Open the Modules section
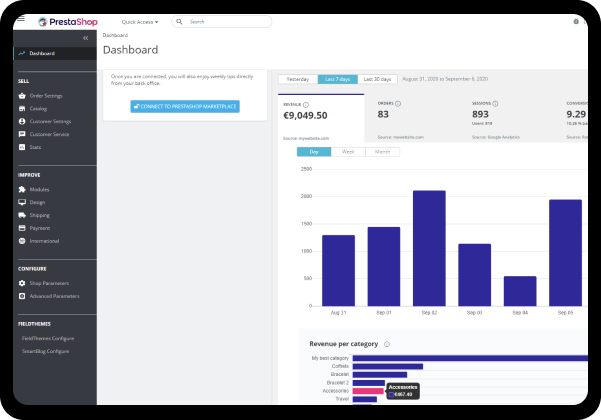 tap(40, 189)
